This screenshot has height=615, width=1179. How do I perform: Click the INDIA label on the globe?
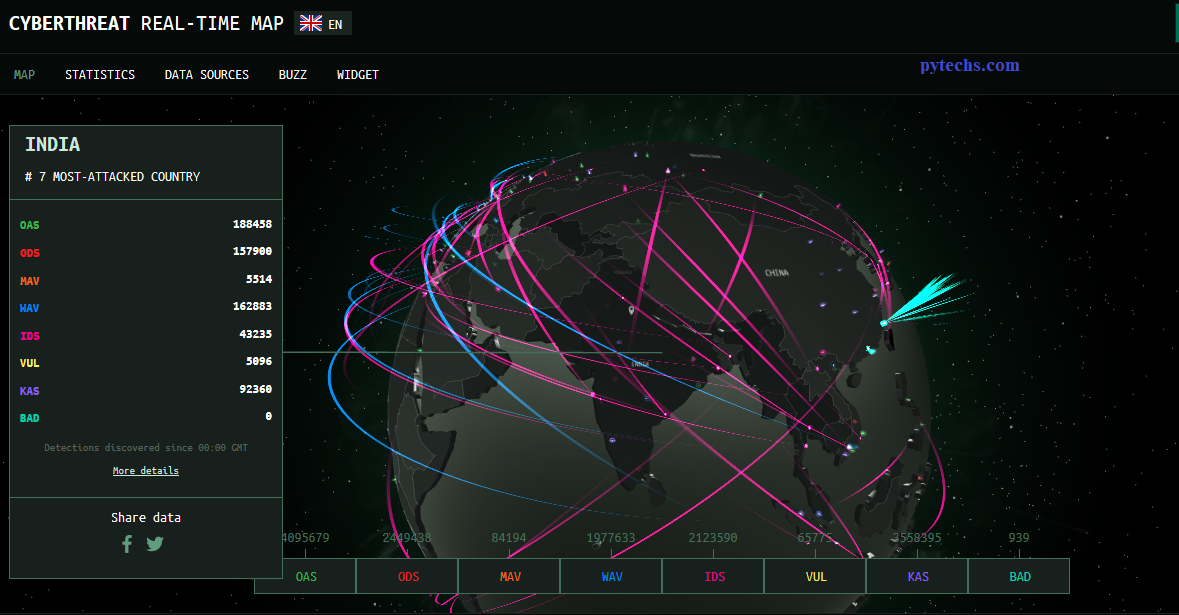pos(640,364)
